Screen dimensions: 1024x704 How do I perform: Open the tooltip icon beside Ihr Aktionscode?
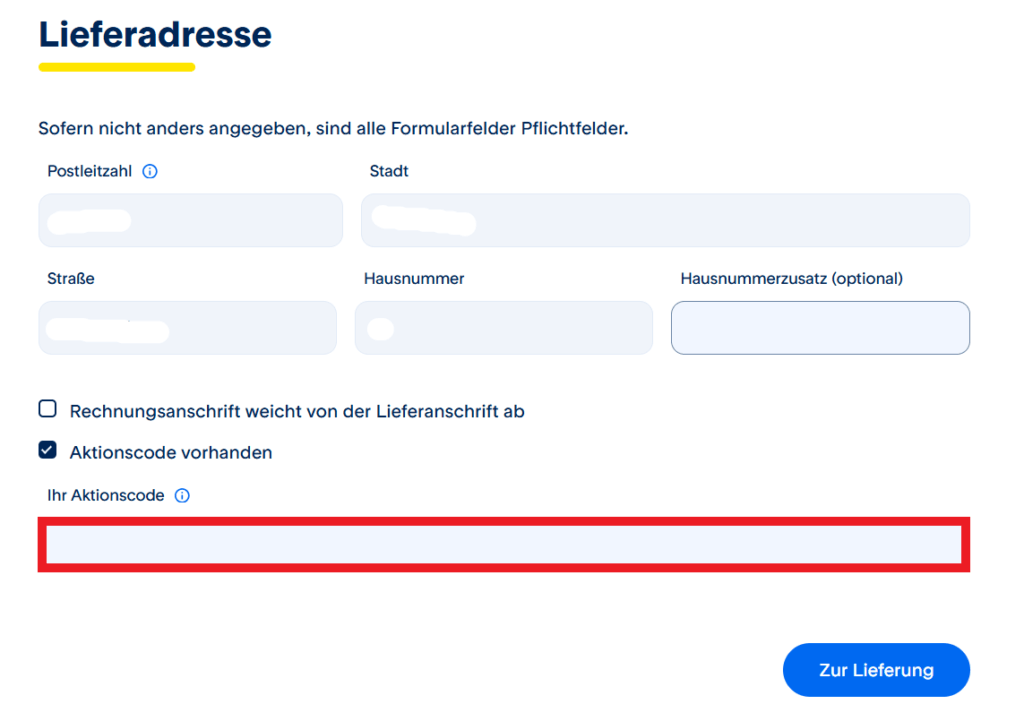pyautogui.click(x=181, y=495)
